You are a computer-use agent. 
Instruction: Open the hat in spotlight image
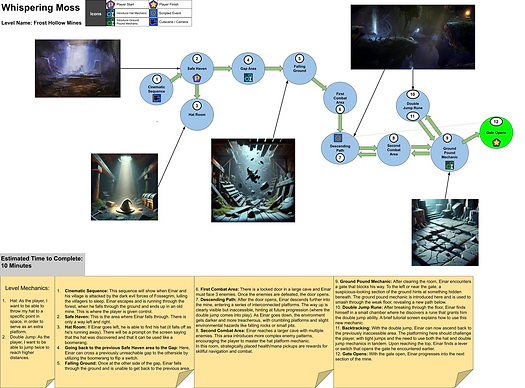124,187
